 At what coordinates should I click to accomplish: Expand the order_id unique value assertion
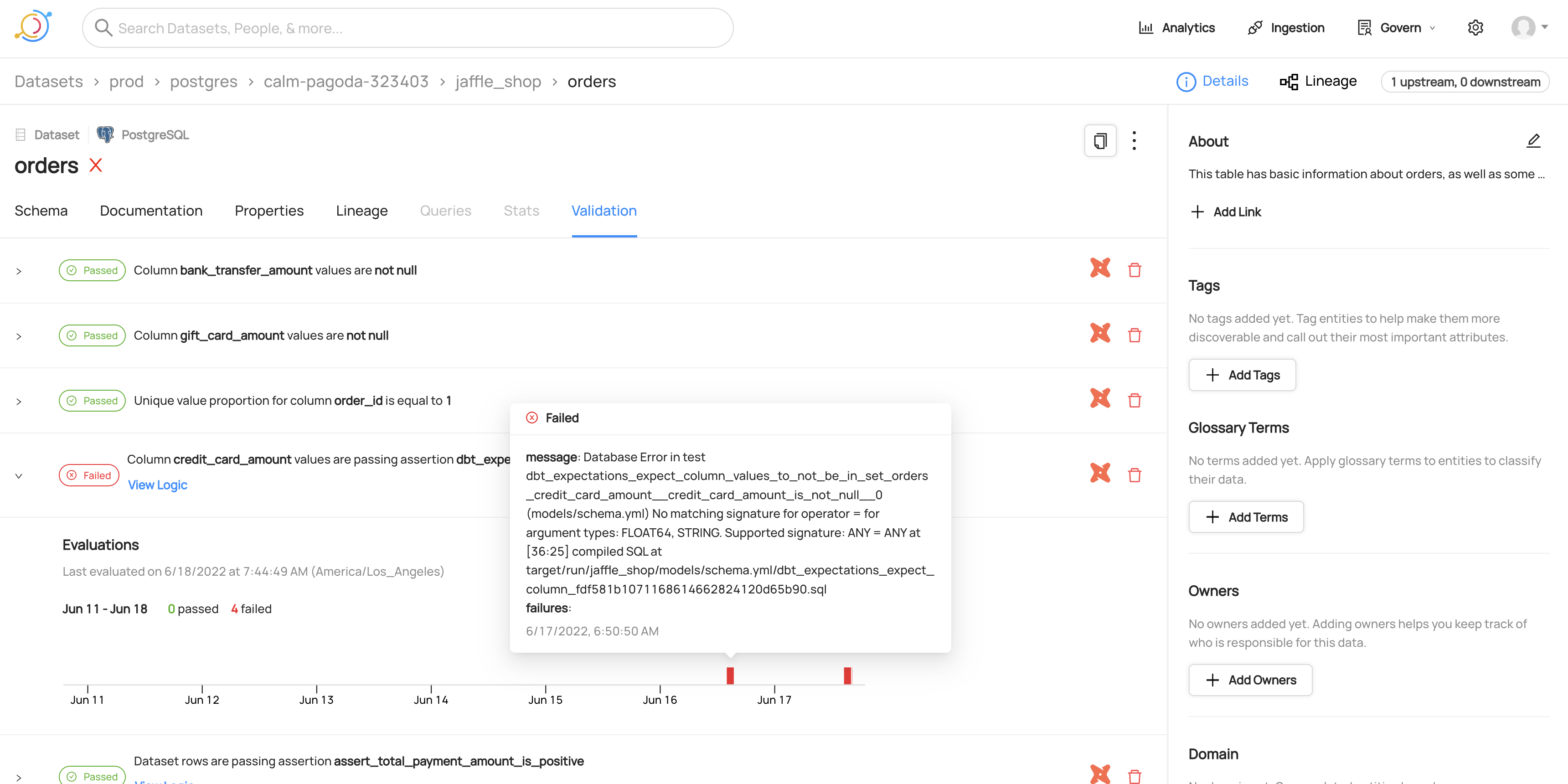tap(19, 402)
